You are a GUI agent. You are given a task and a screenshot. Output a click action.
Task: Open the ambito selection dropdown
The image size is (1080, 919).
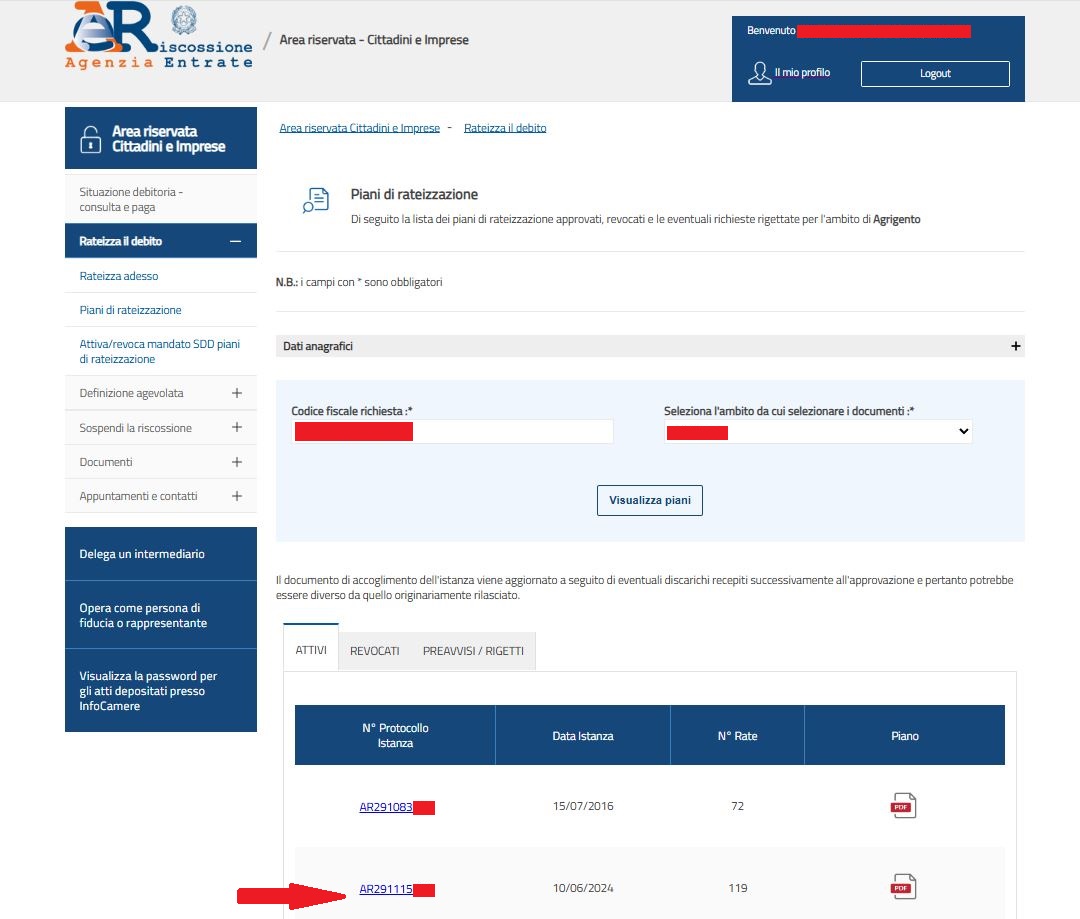(817, 431)
